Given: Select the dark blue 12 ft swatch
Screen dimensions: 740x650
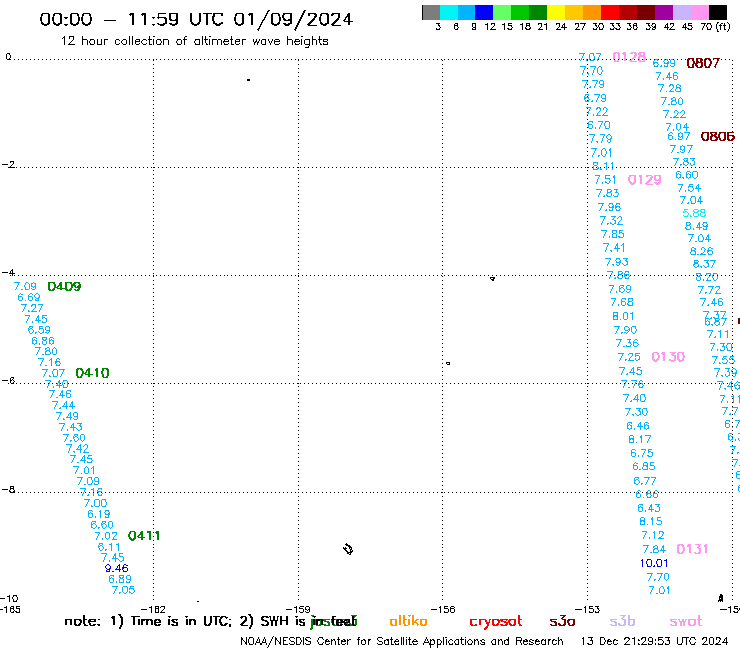Looking at the screenshot, I should point(485,12).
